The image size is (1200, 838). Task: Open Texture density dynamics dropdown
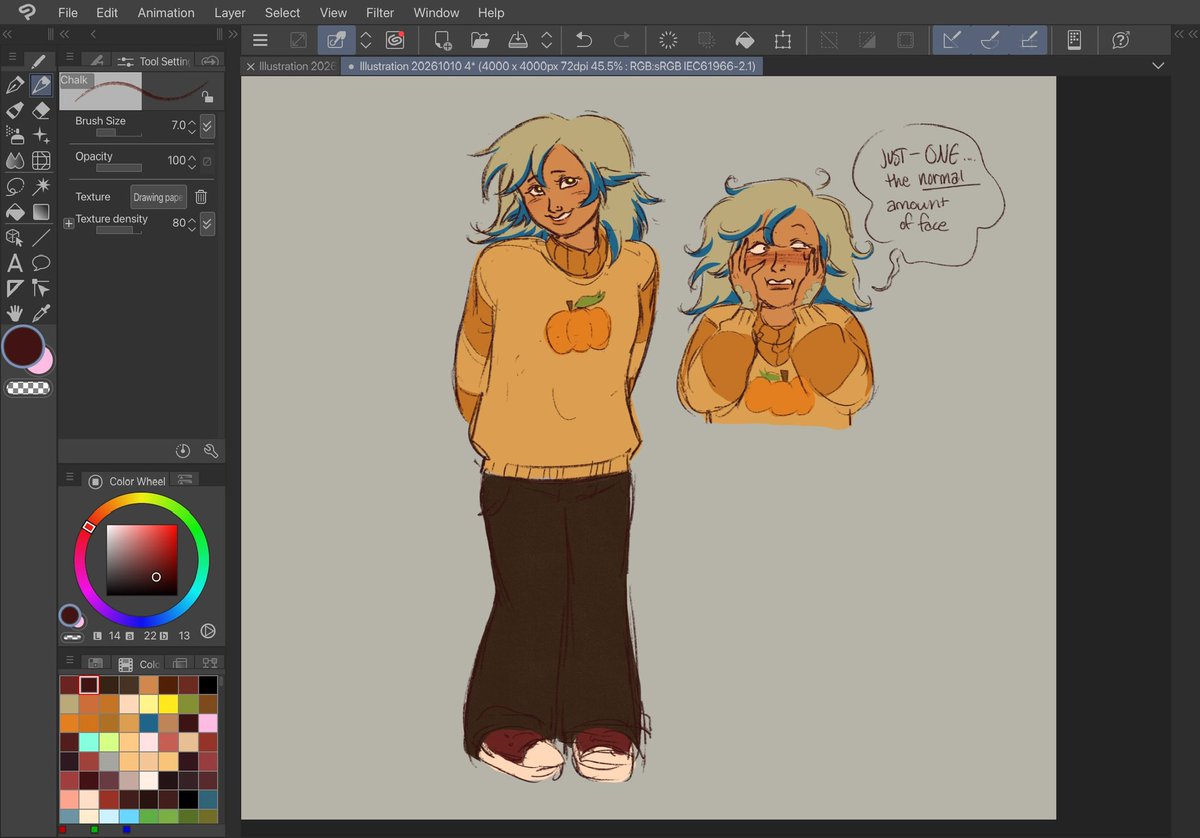click(207, 223)
